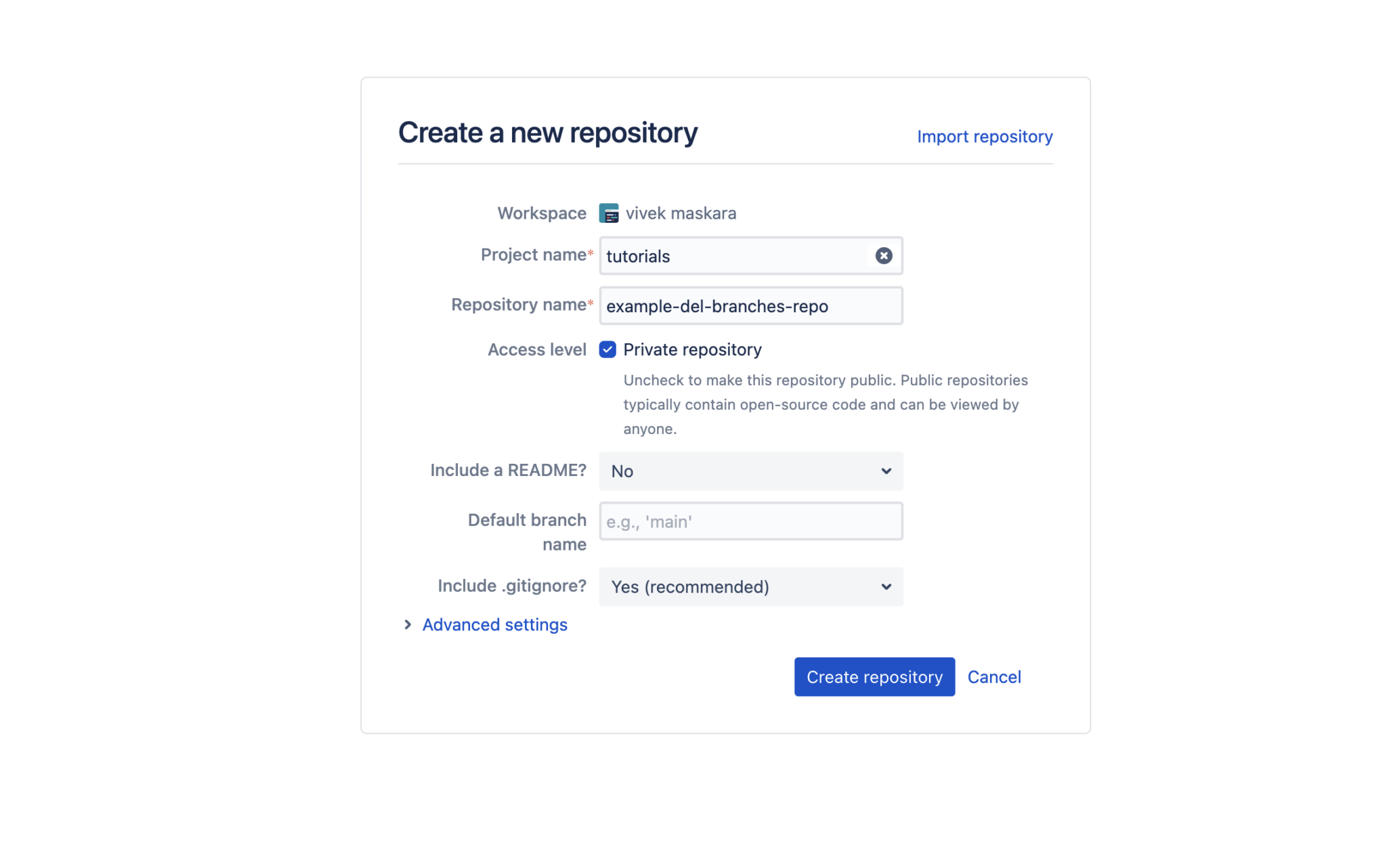Click the tutorials project name input
1387x868 pixels.
tap(731, 256)
